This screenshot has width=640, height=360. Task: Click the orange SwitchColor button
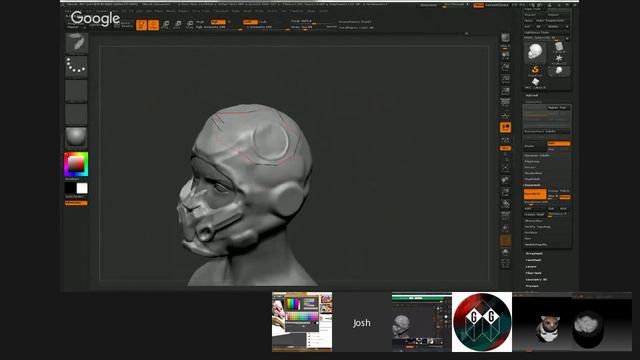[76, 203]
